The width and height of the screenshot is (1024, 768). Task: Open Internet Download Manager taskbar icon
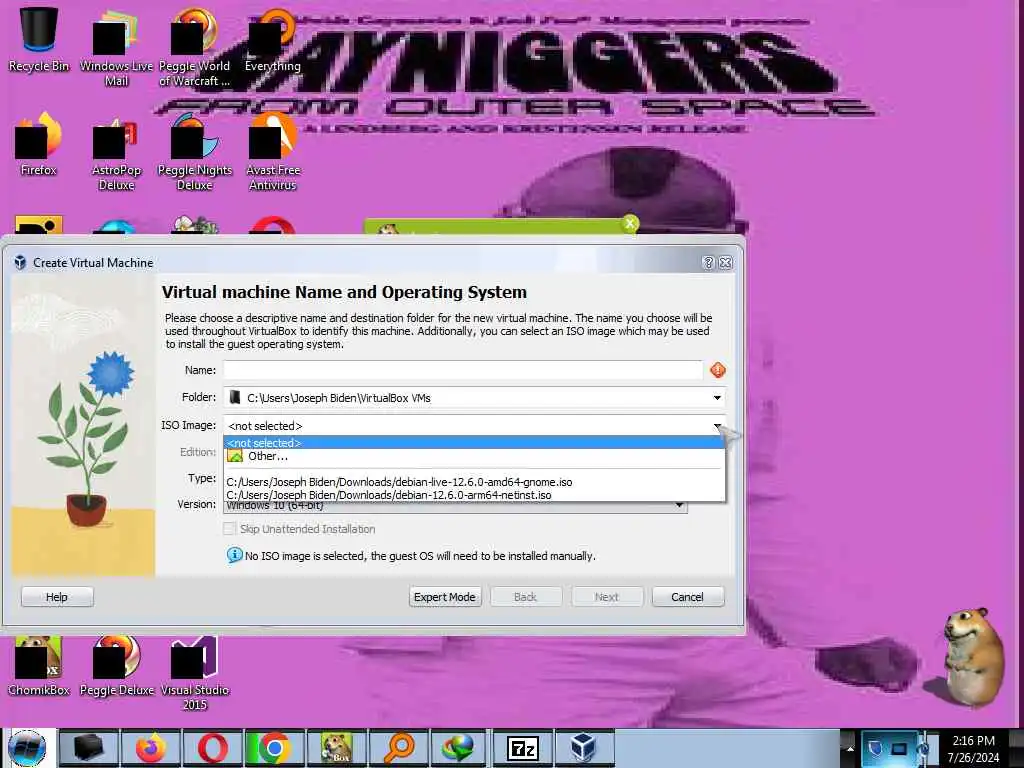(x=460, y=748)
